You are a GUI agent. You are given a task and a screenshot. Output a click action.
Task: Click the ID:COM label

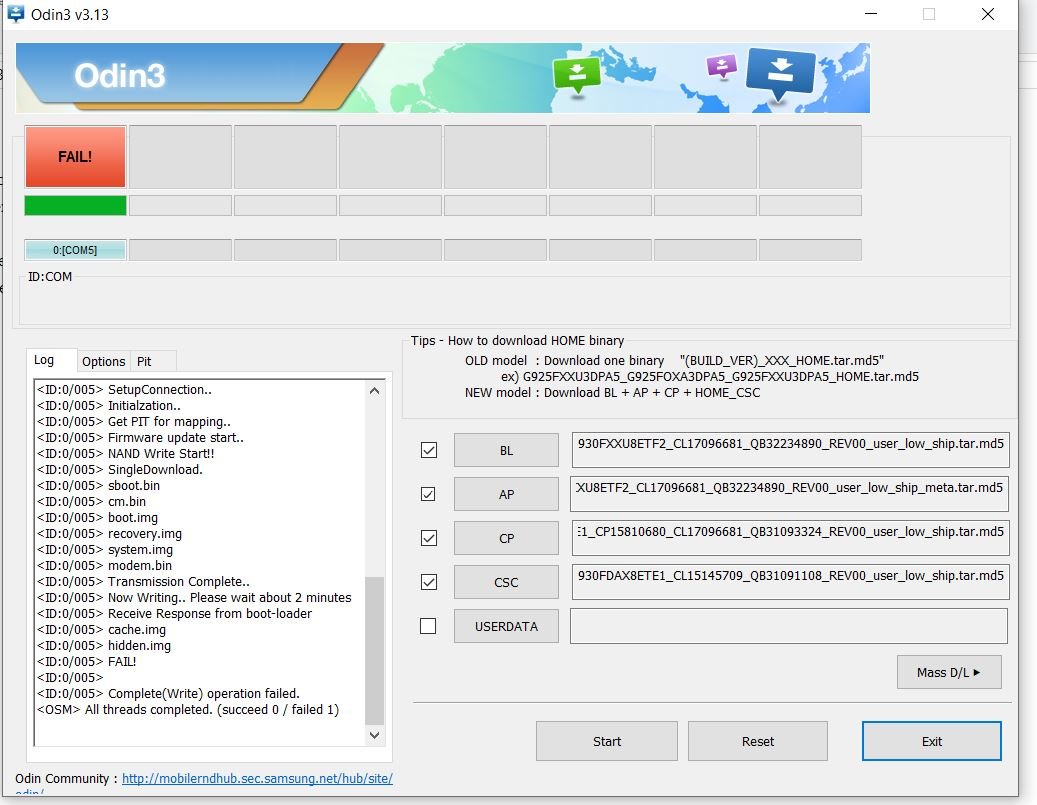(x=50, y=276)
